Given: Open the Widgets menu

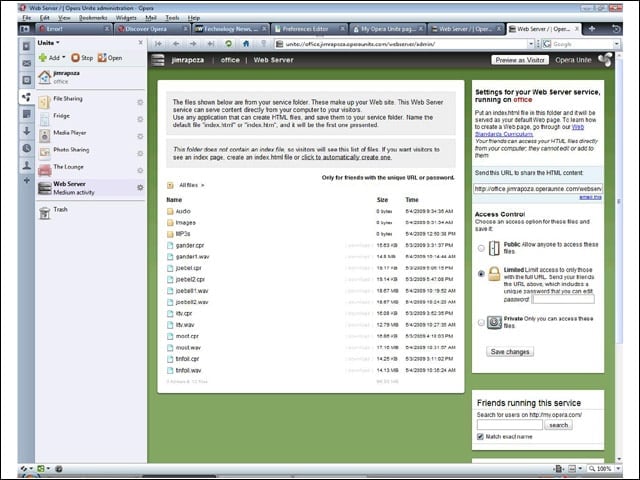Looking at the screenshot, I should point(126,18).
